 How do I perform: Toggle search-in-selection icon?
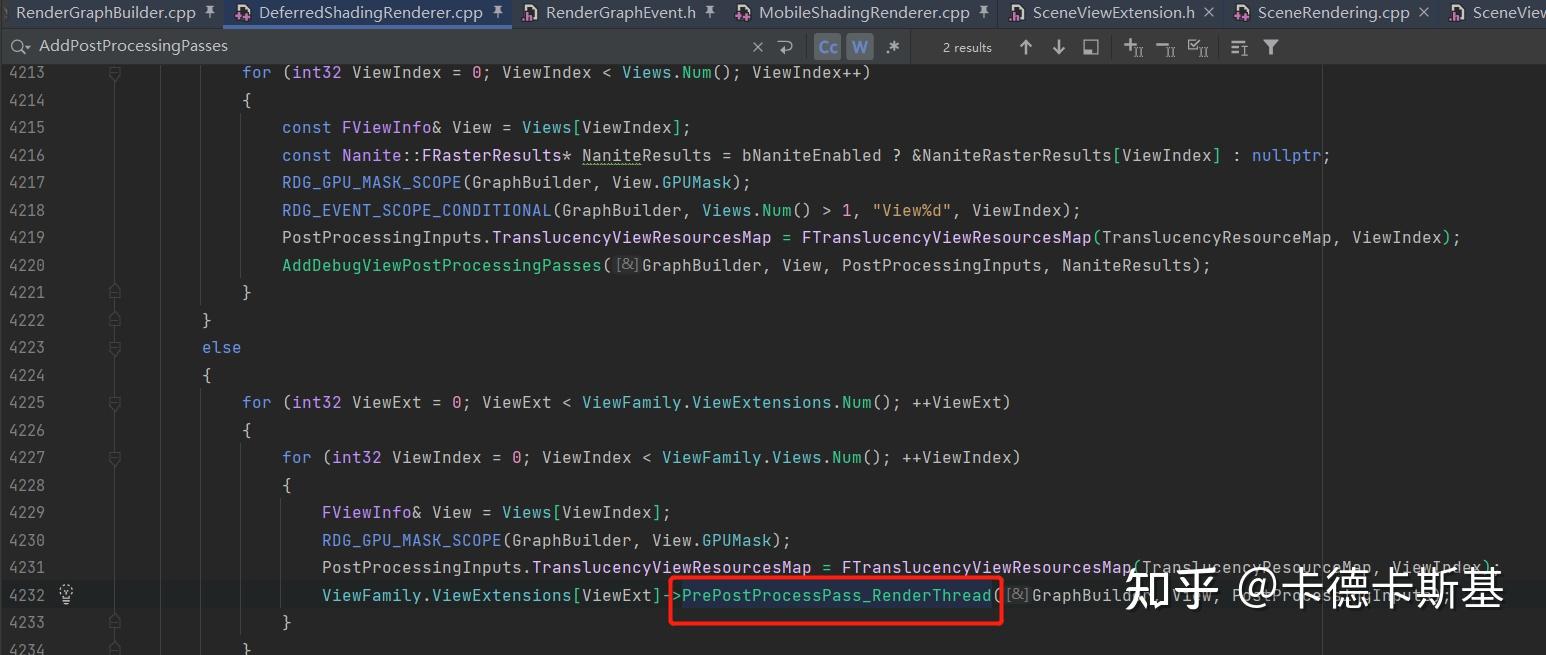coord(1239,47)
